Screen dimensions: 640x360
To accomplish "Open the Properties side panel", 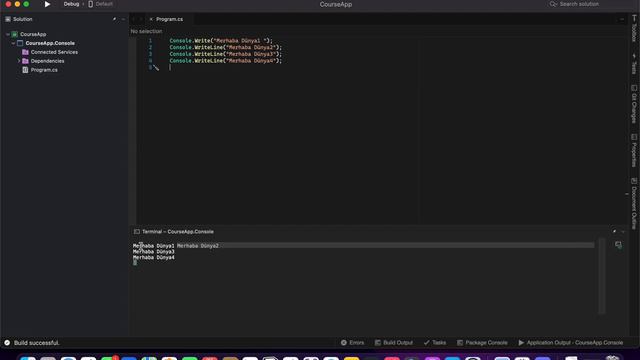I will point(634,150).
